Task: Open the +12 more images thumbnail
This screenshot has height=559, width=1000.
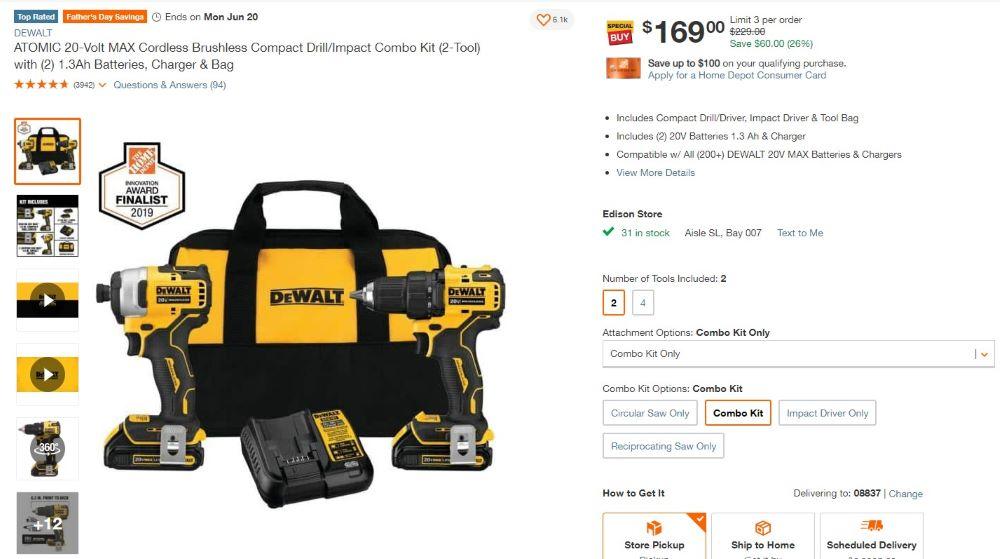Action: [x=47, y=523]
